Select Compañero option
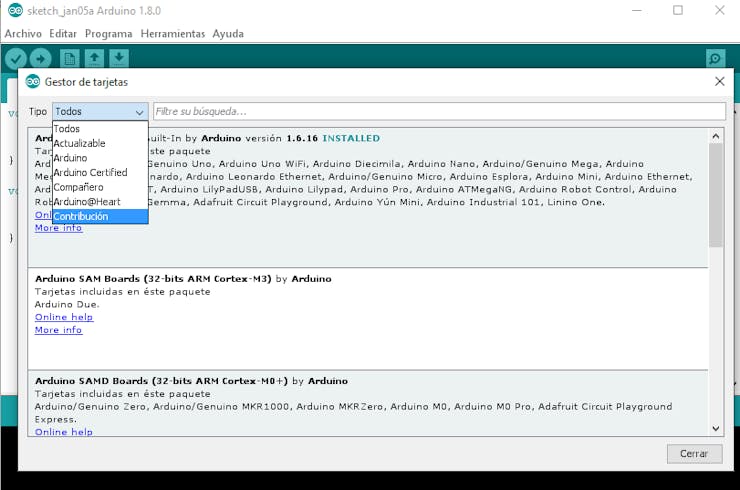Viewport: 740px width, 490px height. point(100,187)
